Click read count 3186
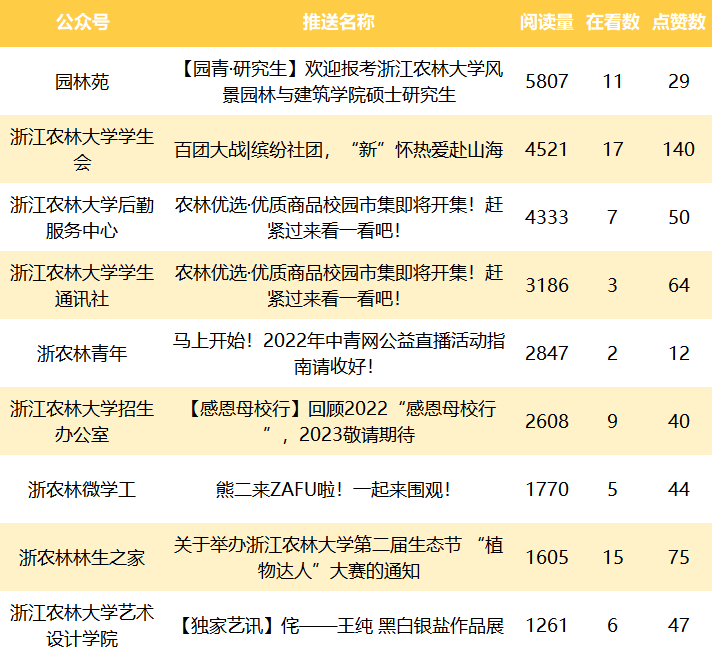The width and height of the screenshot is (712, 657). (x=547, y=286)
